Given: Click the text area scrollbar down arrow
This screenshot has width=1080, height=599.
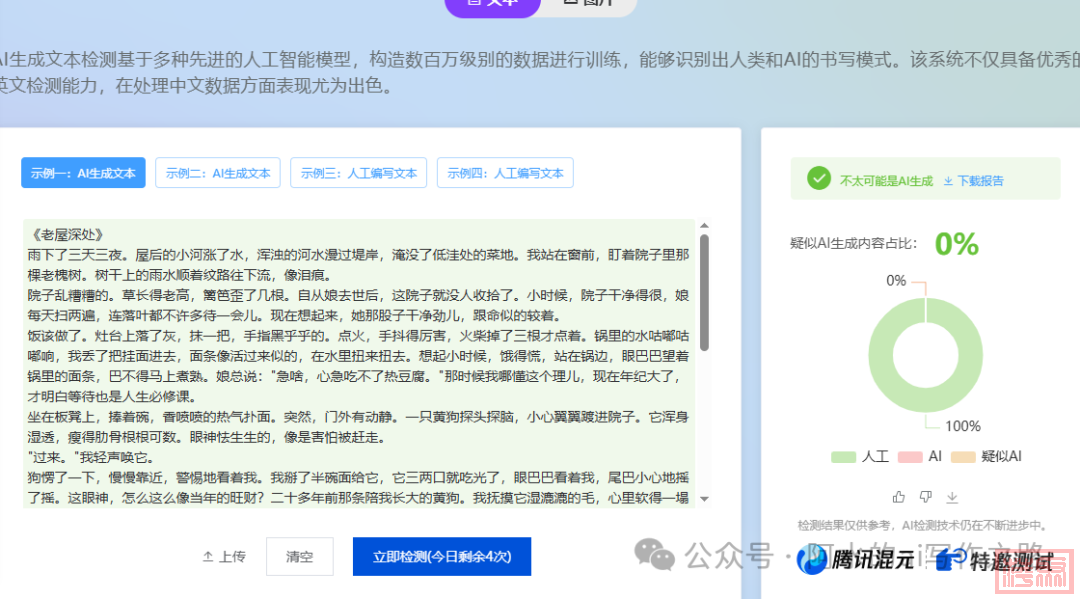Looking at the screenshot, I should 704,498.
